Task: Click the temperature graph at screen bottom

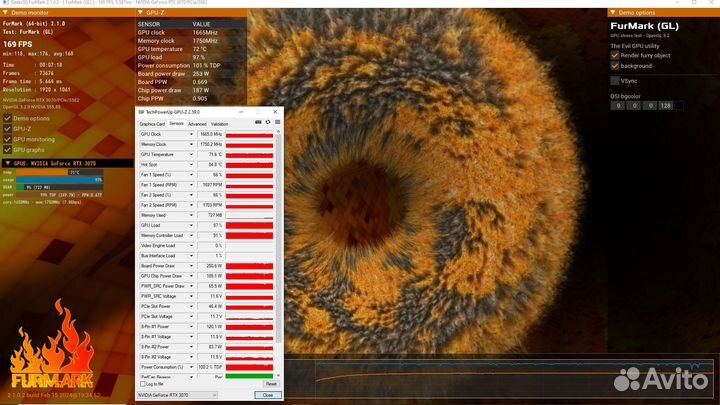Action: pos(514,377)
